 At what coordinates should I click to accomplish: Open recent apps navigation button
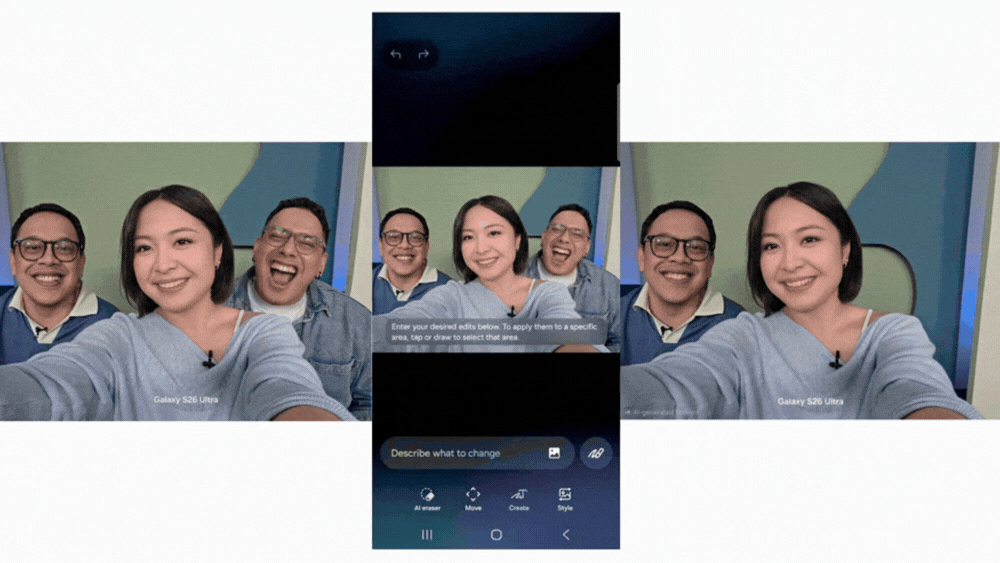pyautogui.click(x=427, y=535)
